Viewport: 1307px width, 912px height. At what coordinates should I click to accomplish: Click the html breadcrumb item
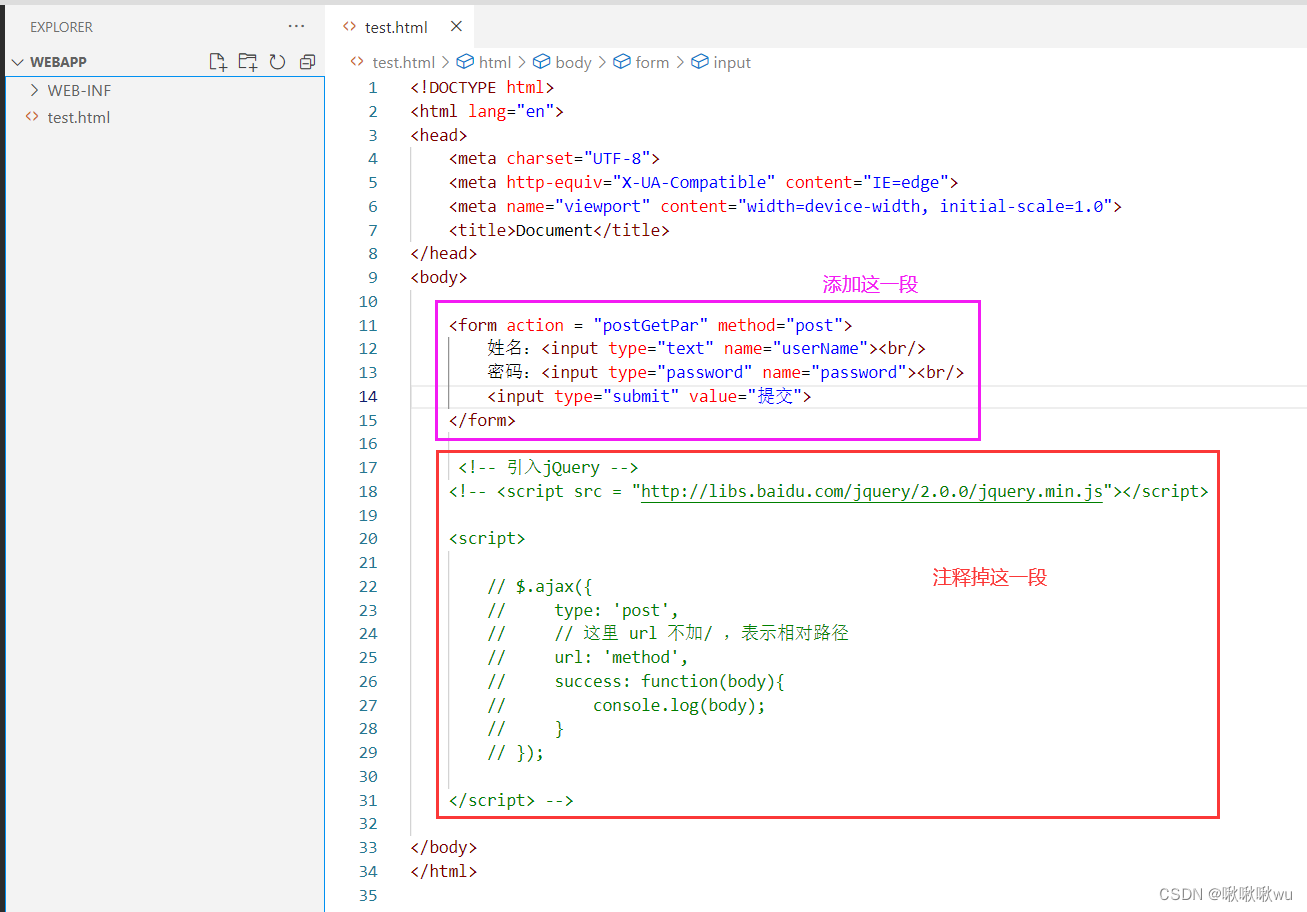coord(485,62)
